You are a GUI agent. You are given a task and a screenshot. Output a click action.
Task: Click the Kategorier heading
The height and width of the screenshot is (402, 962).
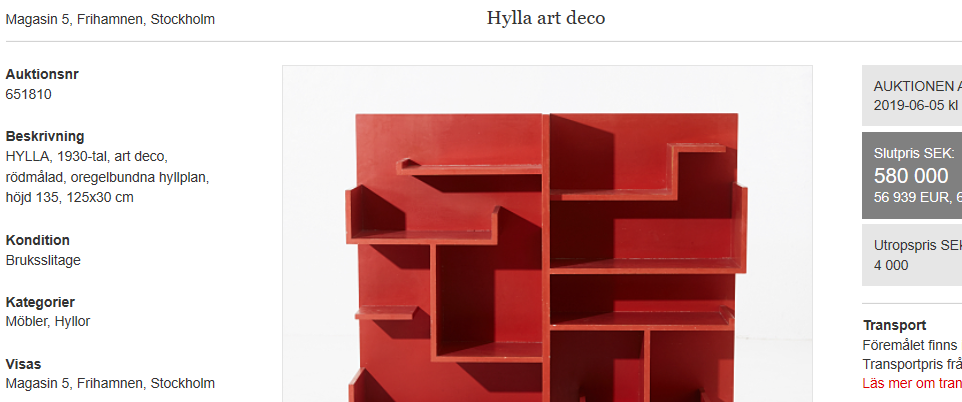[x=40, y=302]
